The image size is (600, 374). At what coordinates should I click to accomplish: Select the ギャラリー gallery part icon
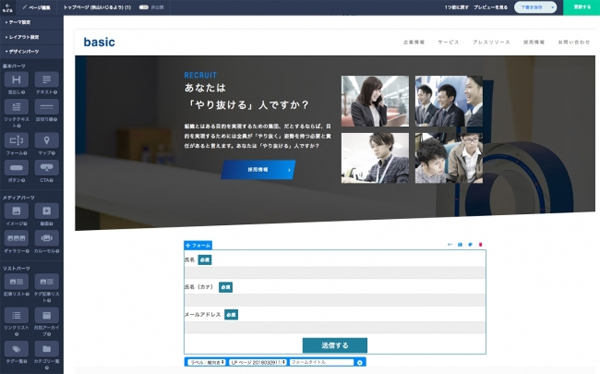click(16, 238)
